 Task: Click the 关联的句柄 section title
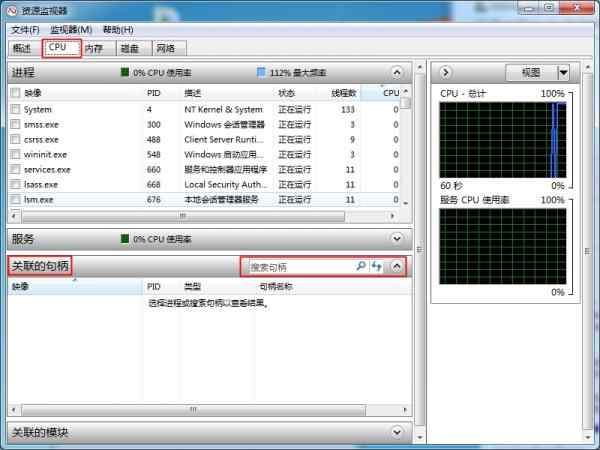coord(40,266)
